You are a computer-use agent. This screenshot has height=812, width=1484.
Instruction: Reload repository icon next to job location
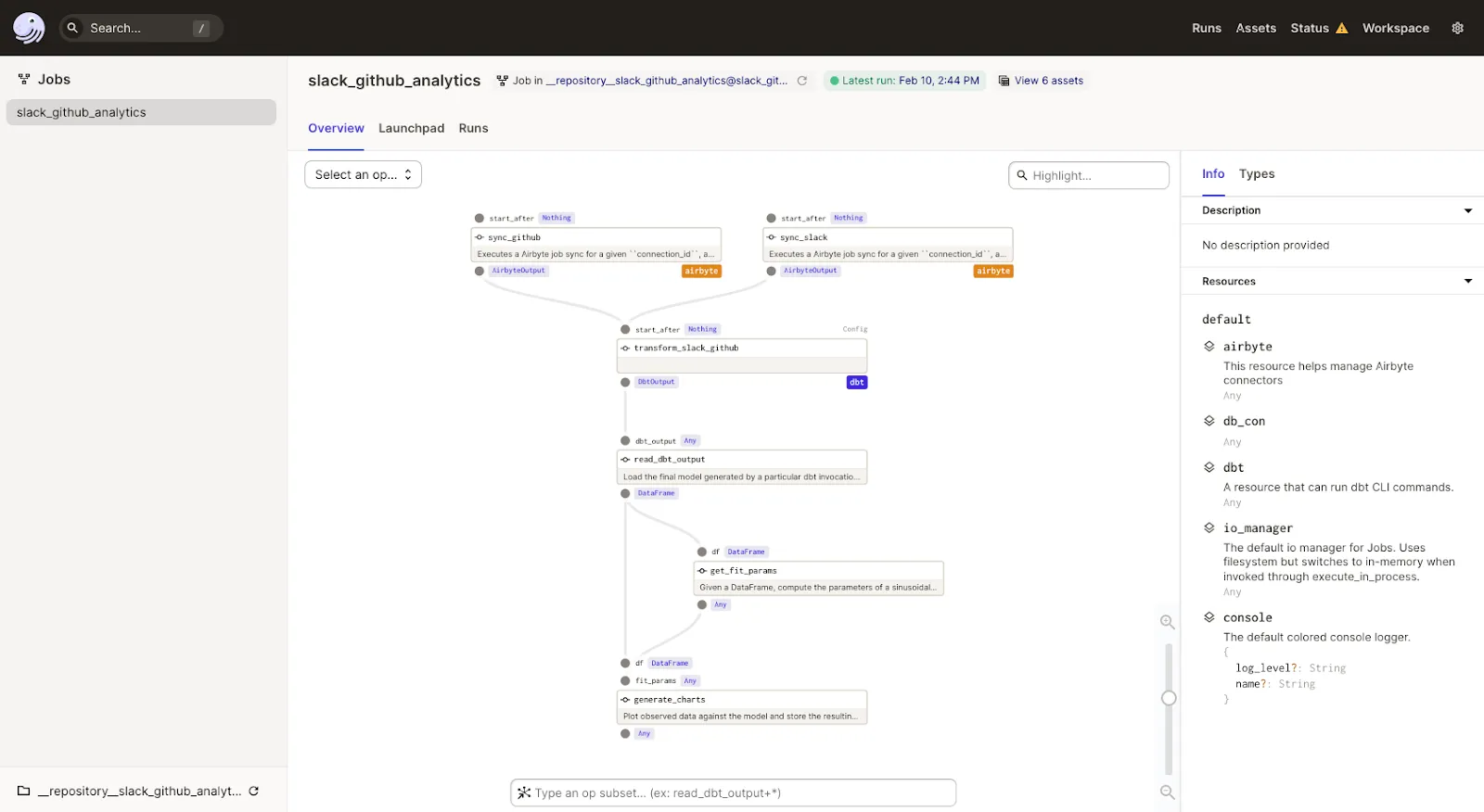tap(802, 81)
